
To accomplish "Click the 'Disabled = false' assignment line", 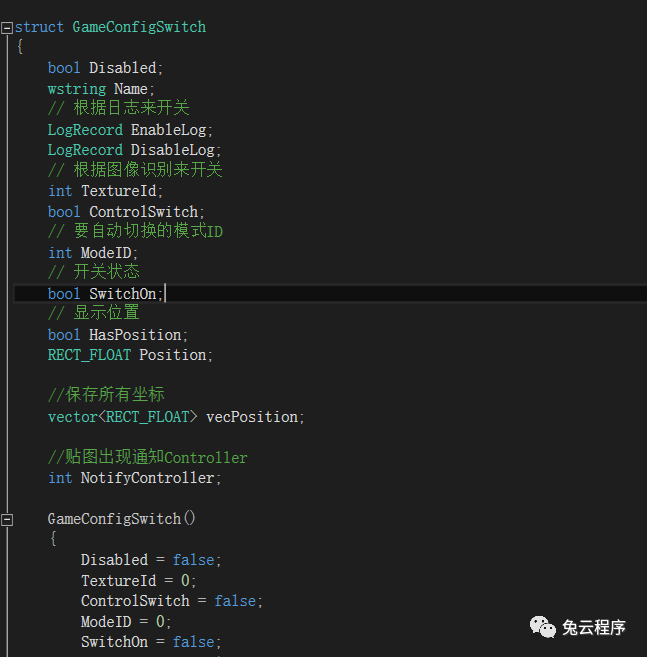I will (151, 560).
